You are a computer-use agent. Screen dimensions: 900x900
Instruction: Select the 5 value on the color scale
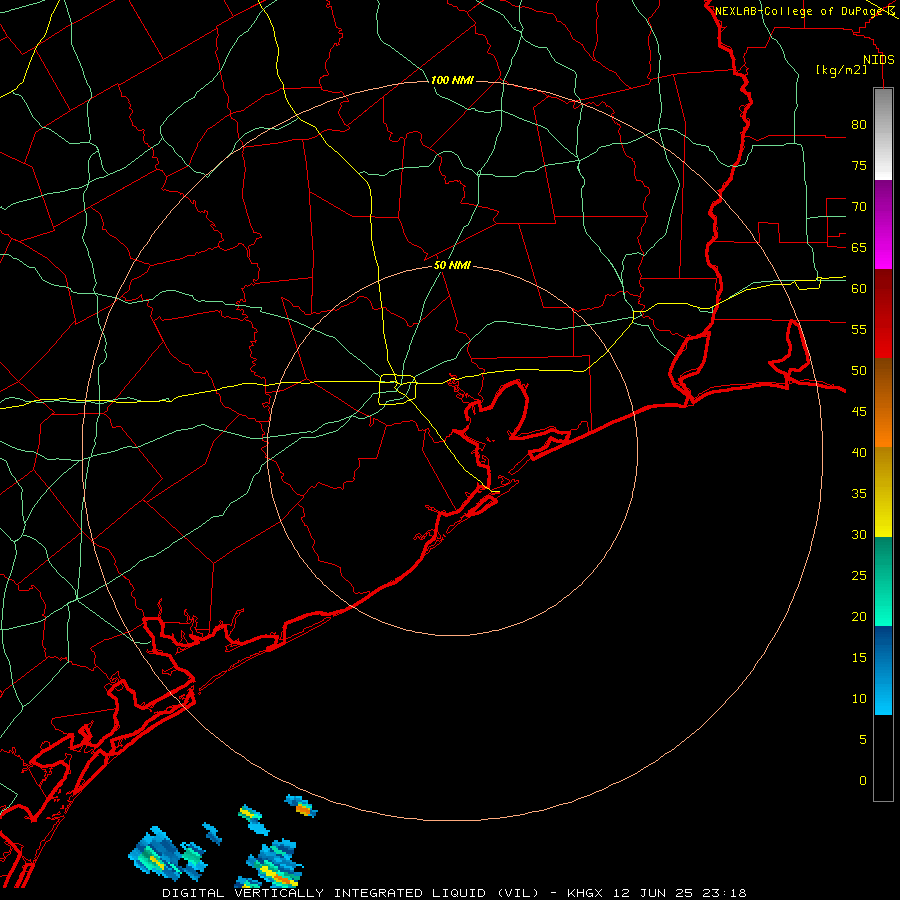pos(863,740)
